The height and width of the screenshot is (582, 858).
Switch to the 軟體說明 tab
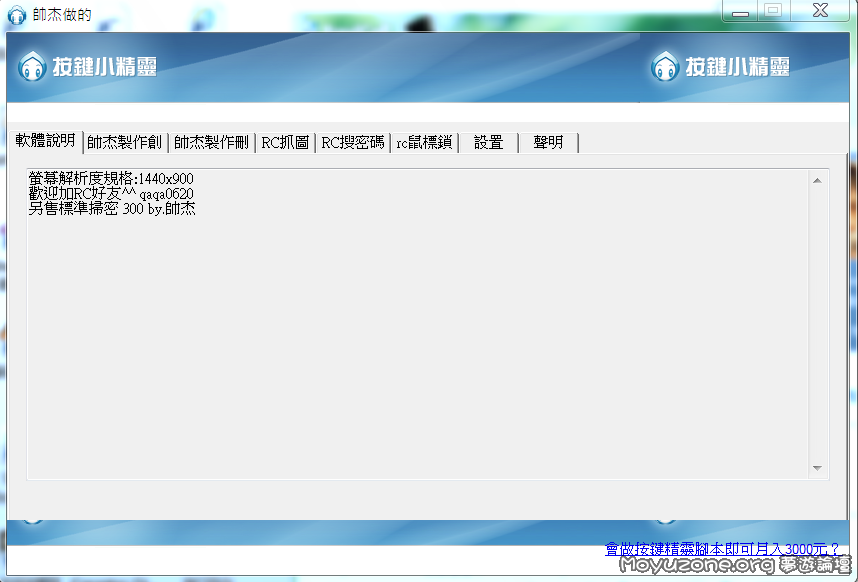tap(44, 141)
